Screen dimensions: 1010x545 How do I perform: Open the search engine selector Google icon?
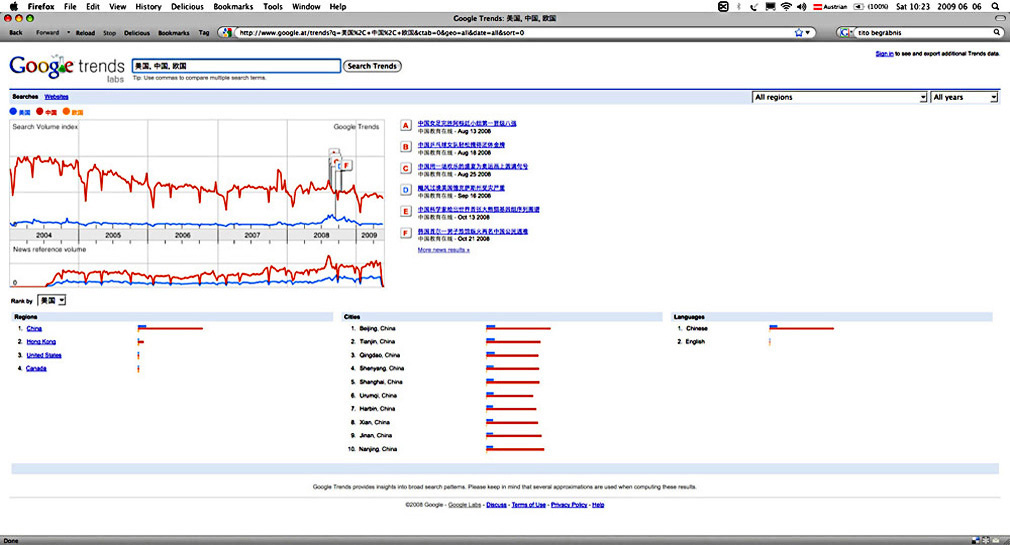click(x=846, y=32)
